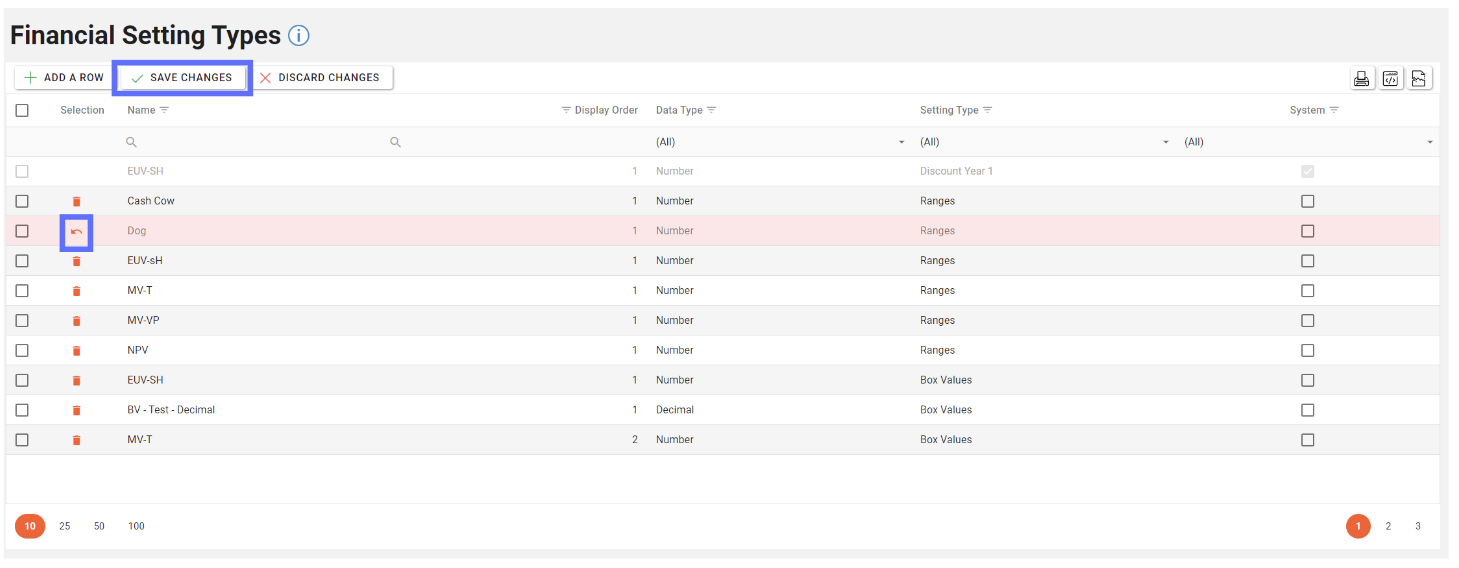Open the Data Type (All) filter dropdown
1459x568 pixels.
tap(780, 143)
